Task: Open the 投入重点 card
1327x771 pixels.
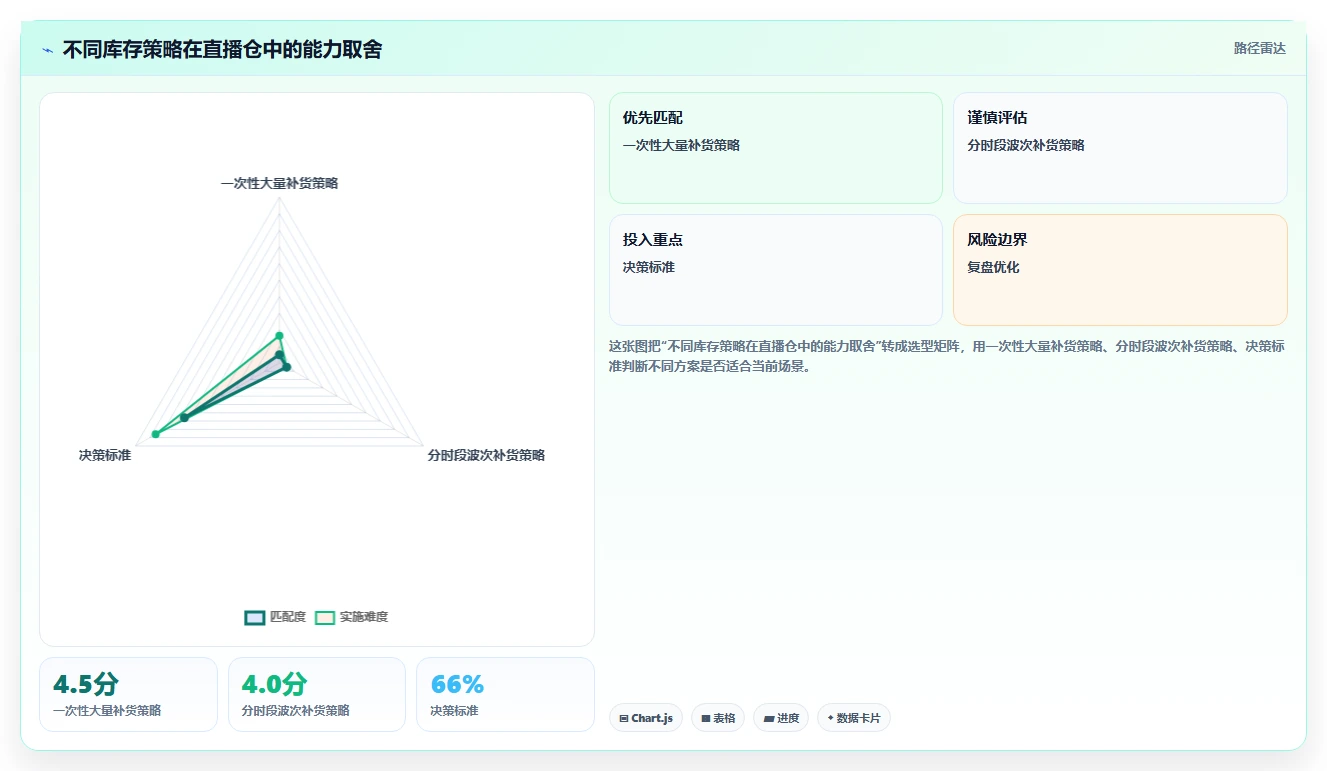Action: [776, 270]
